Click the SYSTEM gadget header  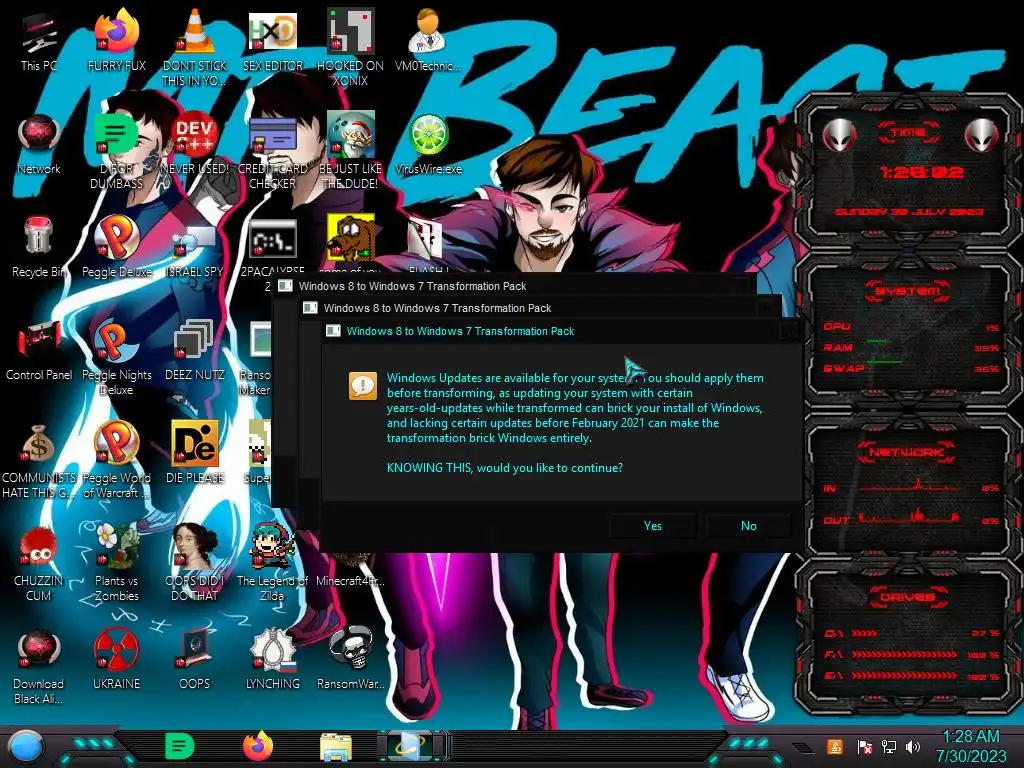(x=907, y=291)
